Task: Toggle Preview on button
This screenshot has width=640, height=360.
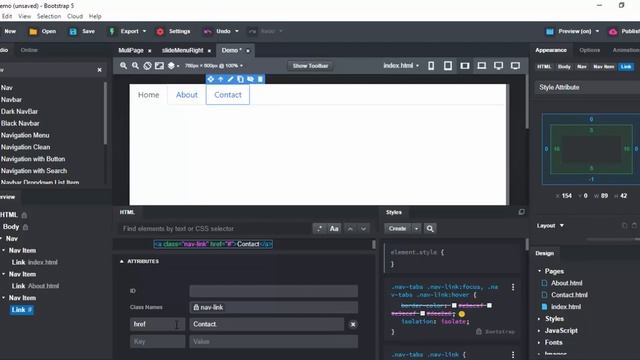Action: pos(569,31)
